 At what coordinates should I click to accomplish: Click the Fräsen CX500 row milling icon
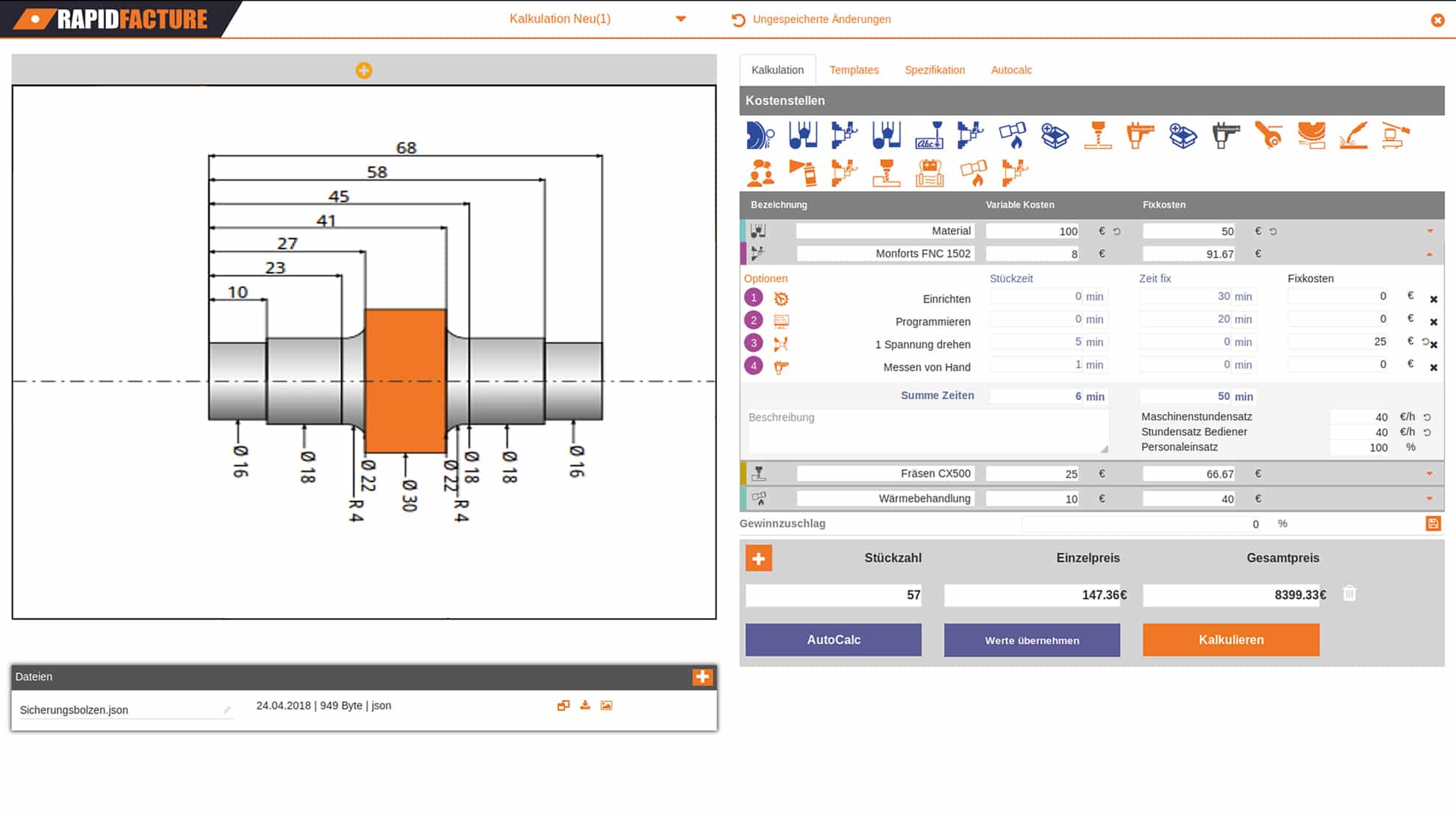[758, 474]
